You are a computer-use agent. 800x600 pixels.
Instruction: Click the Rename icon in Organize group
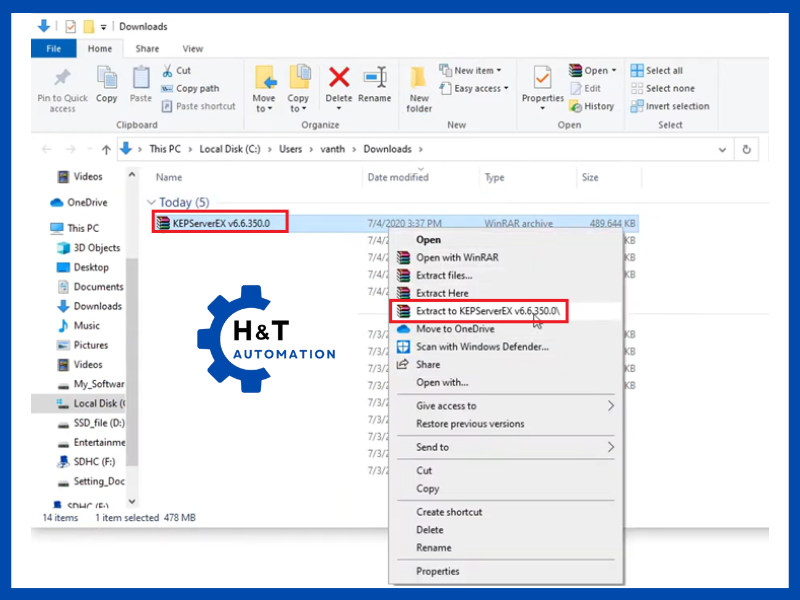pyautogui.click(x=375, y=78)
